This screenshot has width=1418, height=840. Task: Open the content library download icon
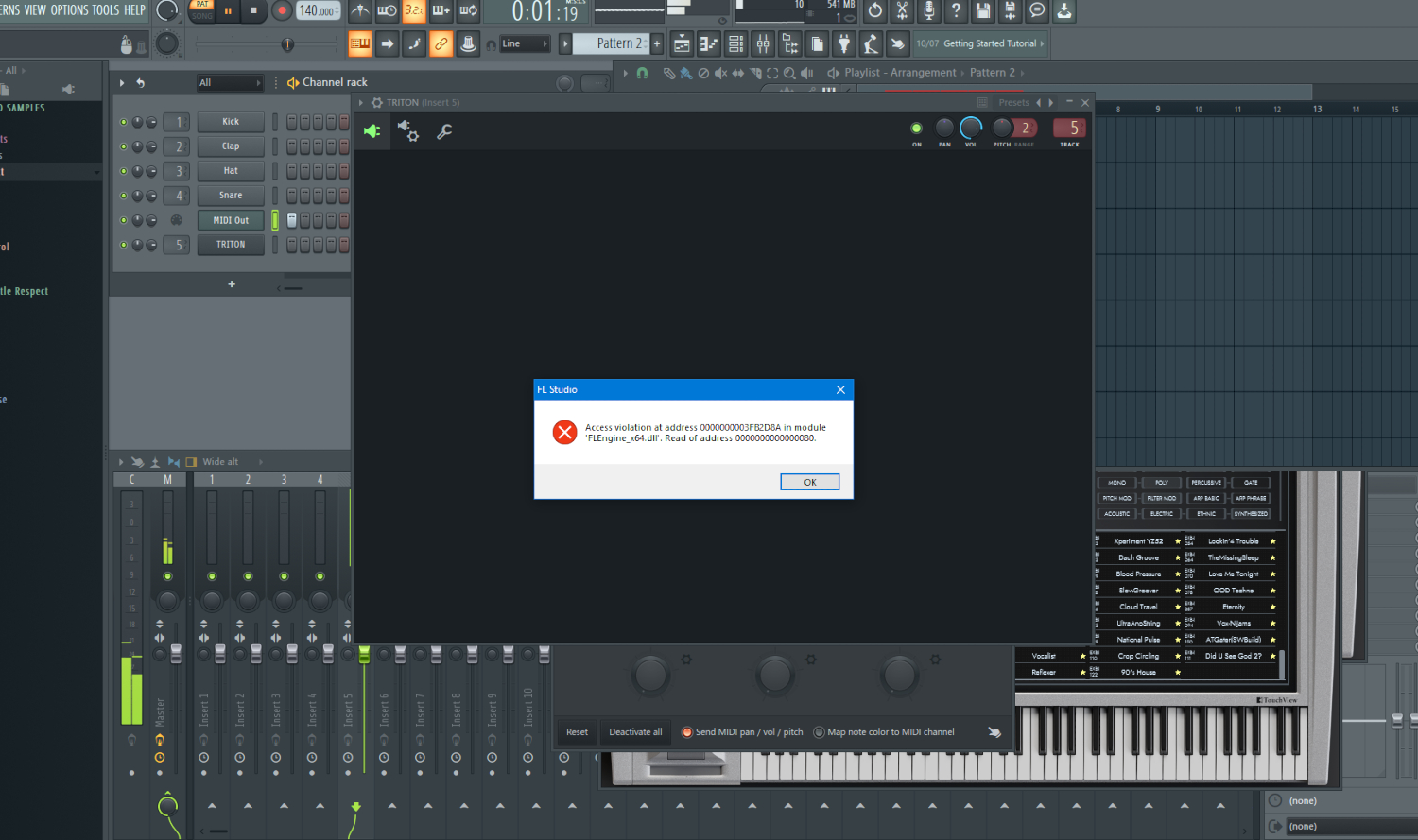(x=1064, y=11)
